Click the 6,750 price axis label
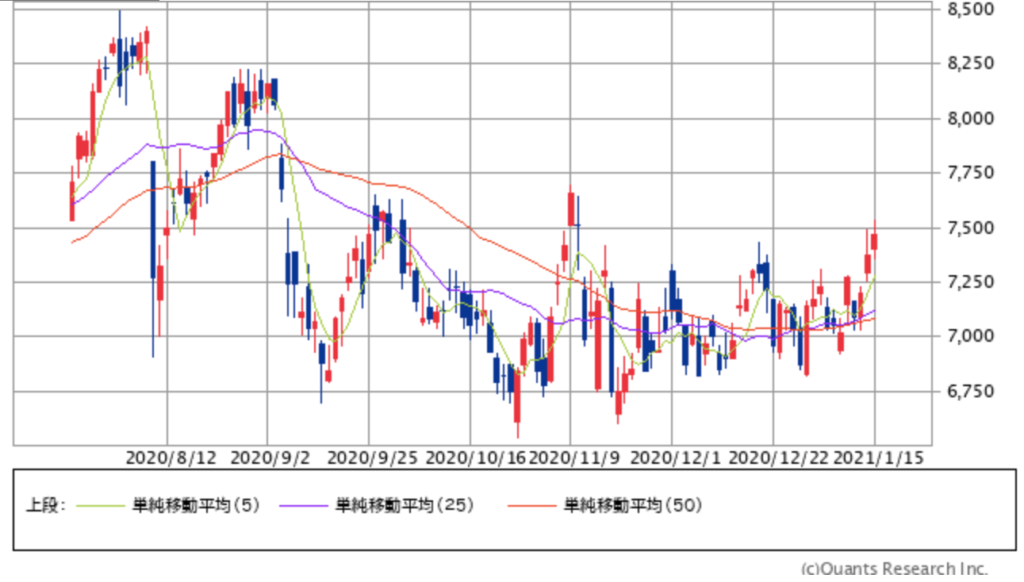This screenshot has height=582, width=1024. (970, 391)
